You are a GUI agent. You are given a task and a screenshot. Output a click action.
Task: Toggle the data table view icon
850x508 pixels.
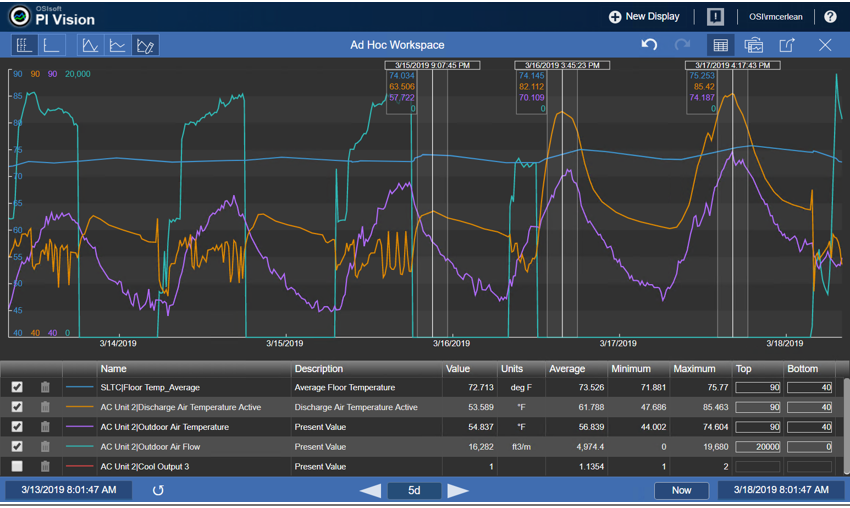pos(720,45)
